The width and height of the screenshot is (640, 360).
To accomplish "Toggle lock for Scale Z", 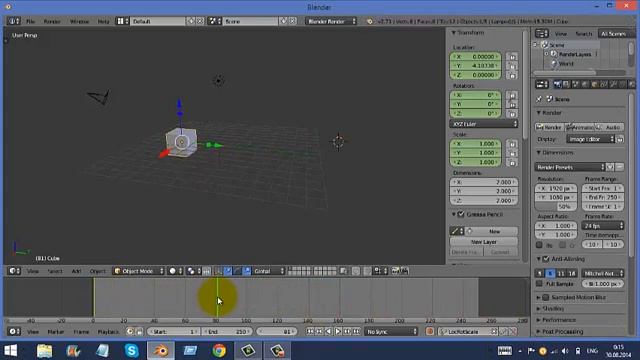I will tap(512, 162).
